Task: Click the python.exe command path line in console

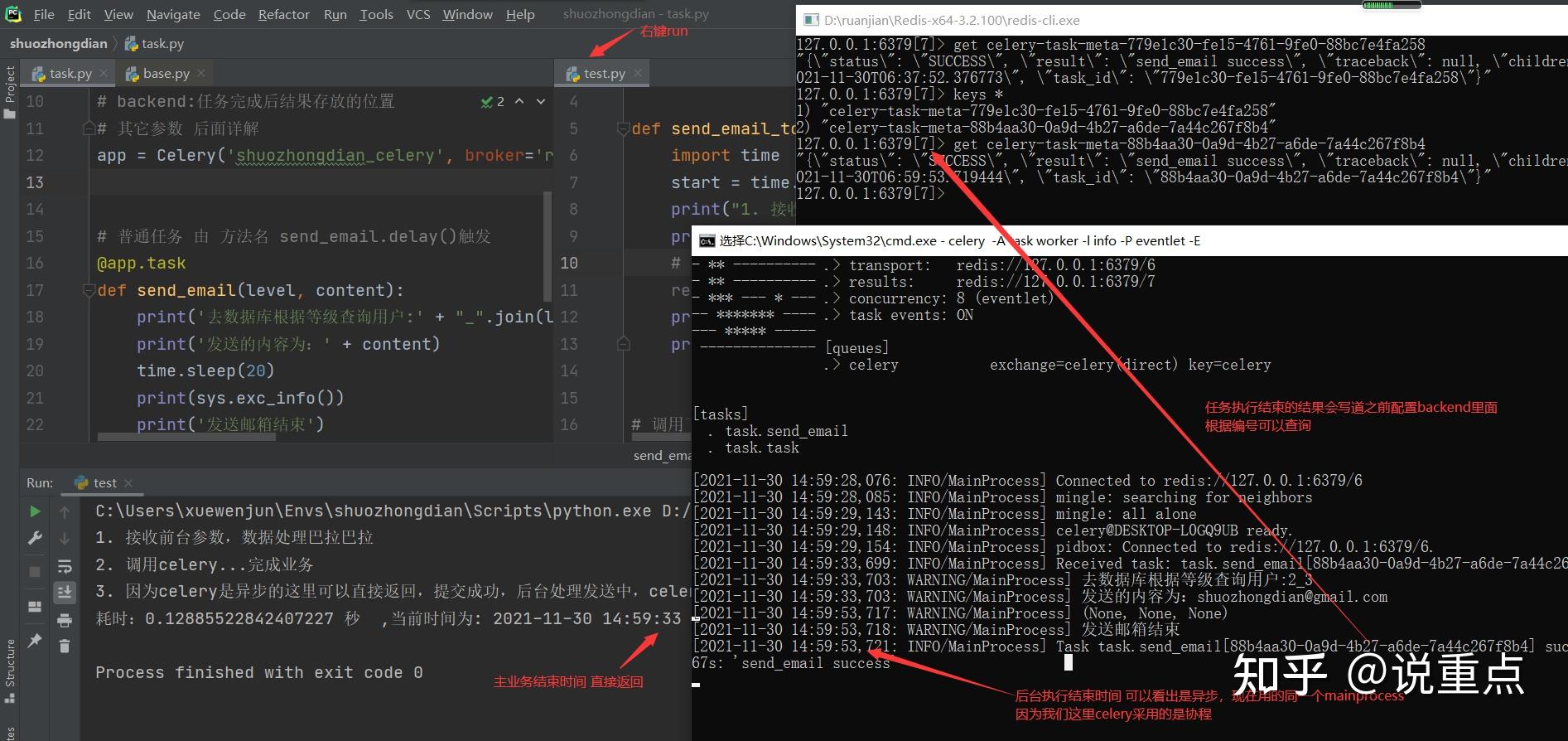Action: click(x=393, y=511)
